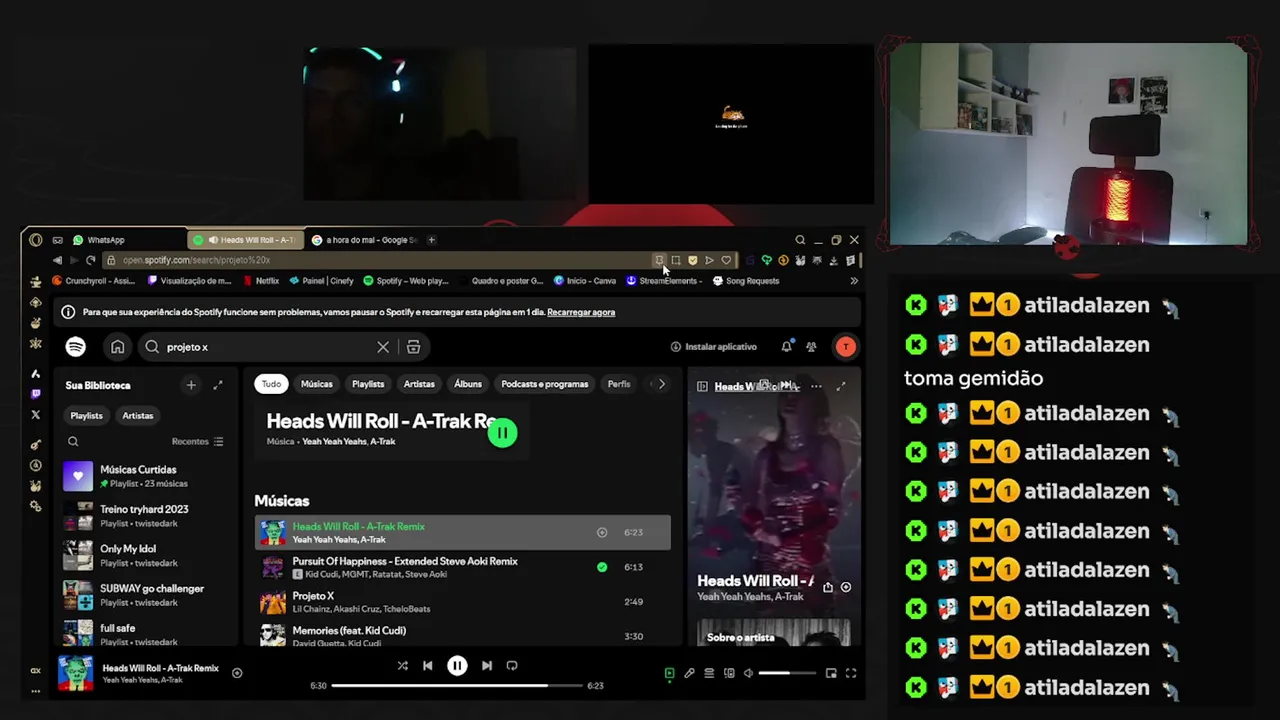Select the 'Memories (feat. Kid Cudi)' track row
Image resolution: width=1280 pixels, height=720 pixels.
click(x=462, y=636)
